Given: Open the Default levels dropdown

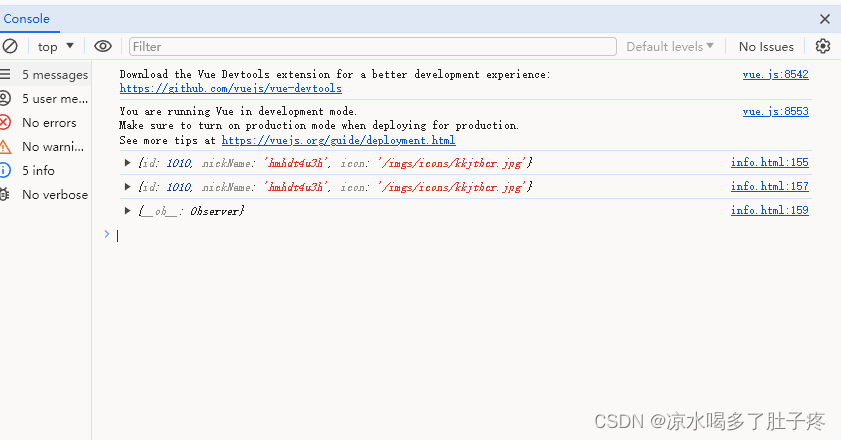Looking at the screenshot, I should pyautogui.click(x=670, y=47).
